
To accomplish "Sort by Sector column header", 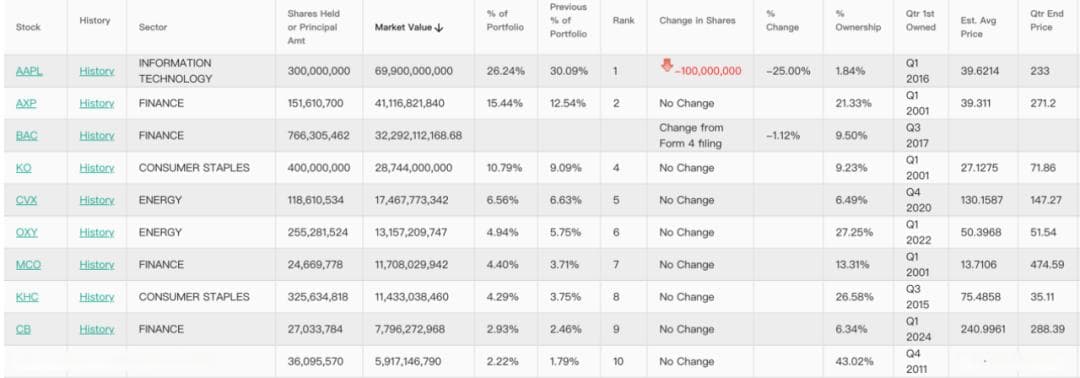I will tap(153, 28).
